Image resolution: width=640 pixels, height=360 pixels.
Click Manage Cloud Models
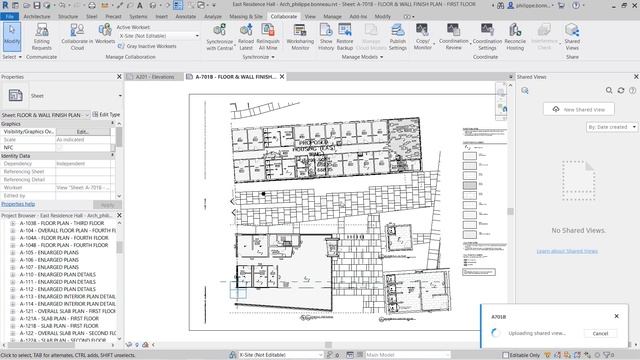point(371,37)
